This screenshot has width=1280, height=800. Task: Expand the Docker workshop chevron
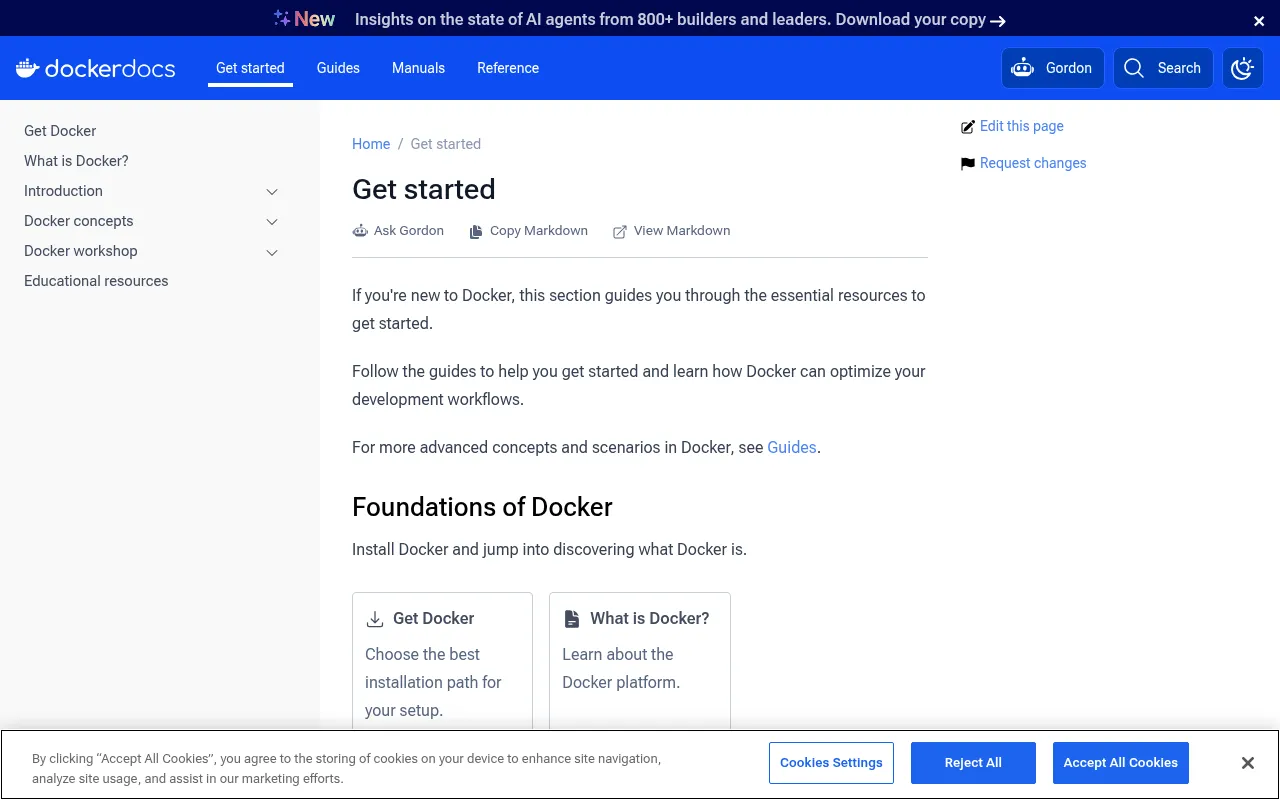[272, 251]
